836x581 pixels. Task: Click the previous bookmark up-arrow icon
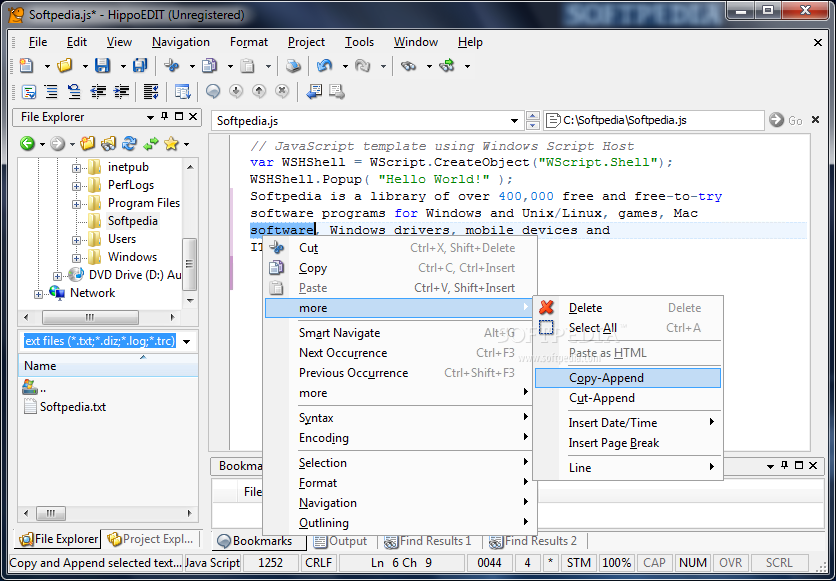(259, 92)
